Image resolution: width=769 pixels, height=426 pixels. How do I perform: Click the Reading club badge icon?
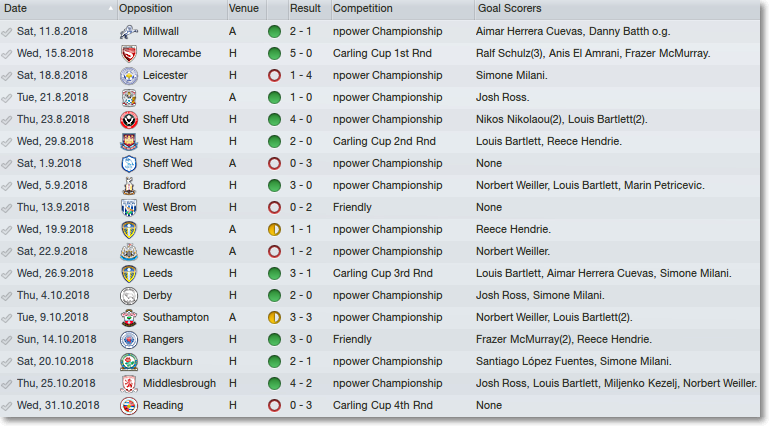129,406
